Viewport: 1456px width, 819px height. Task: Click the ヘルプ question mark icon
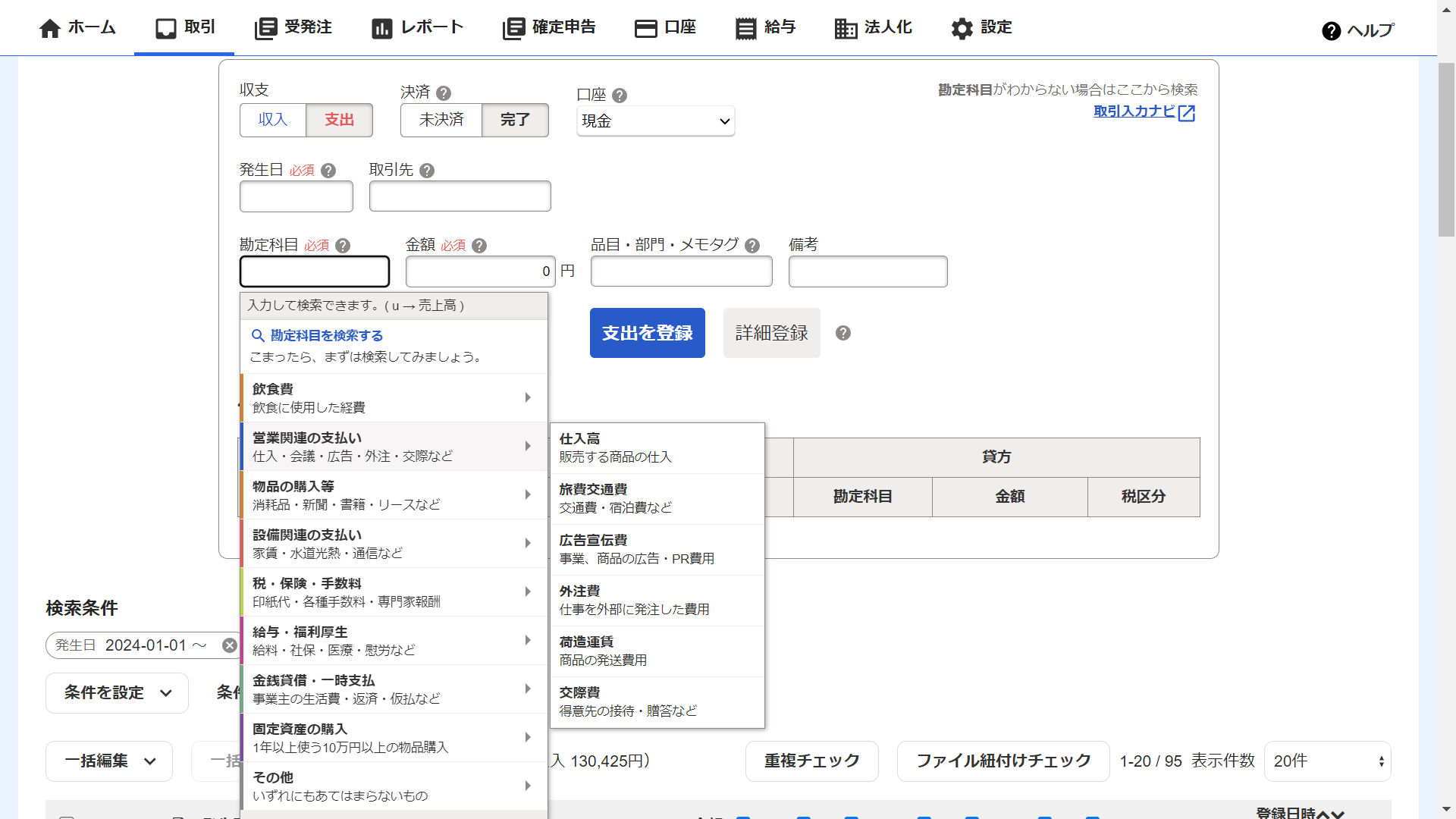pyautogui.click(x=1332, y=31)
